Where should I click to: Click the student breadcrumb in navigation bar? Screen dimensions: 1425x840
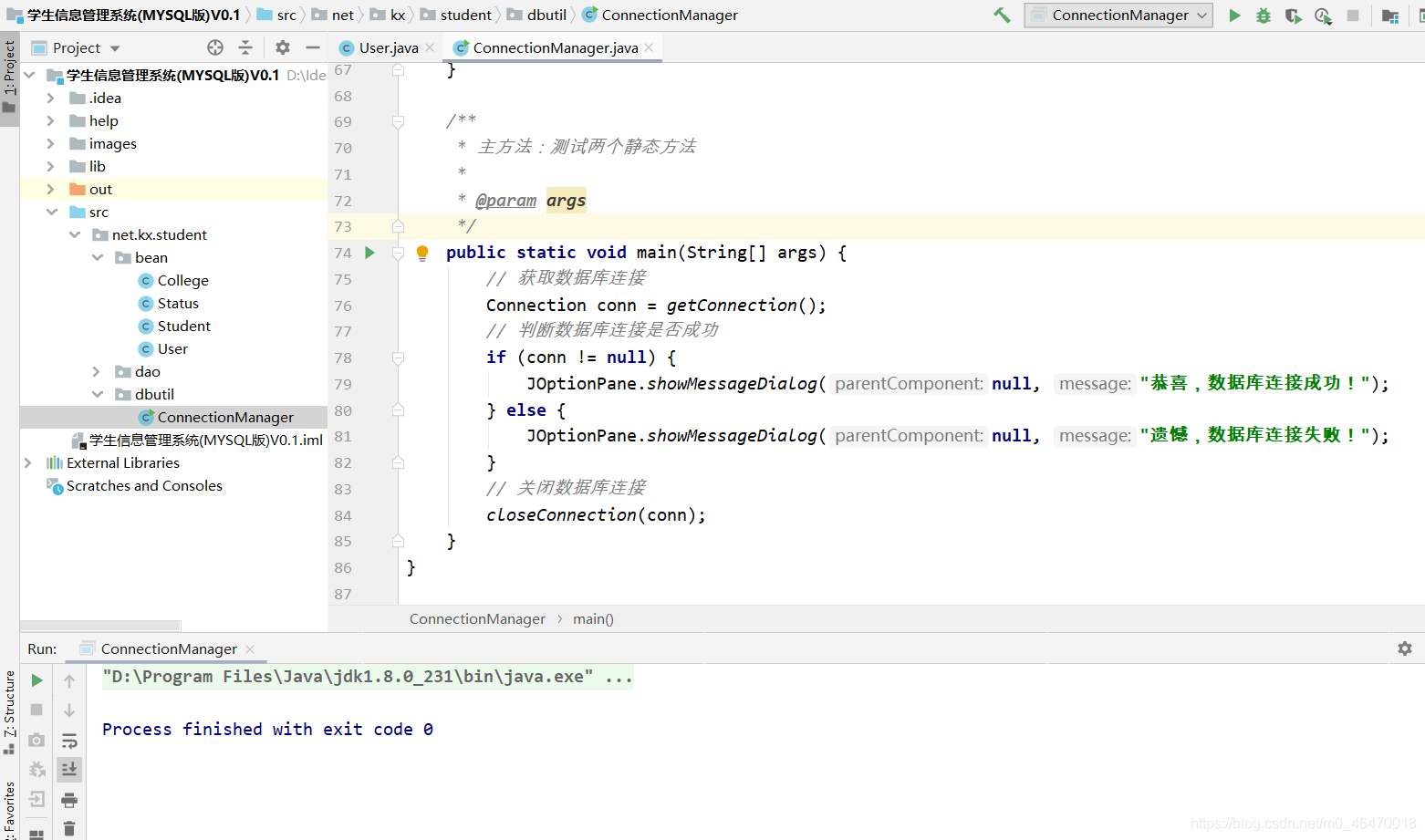456,15
